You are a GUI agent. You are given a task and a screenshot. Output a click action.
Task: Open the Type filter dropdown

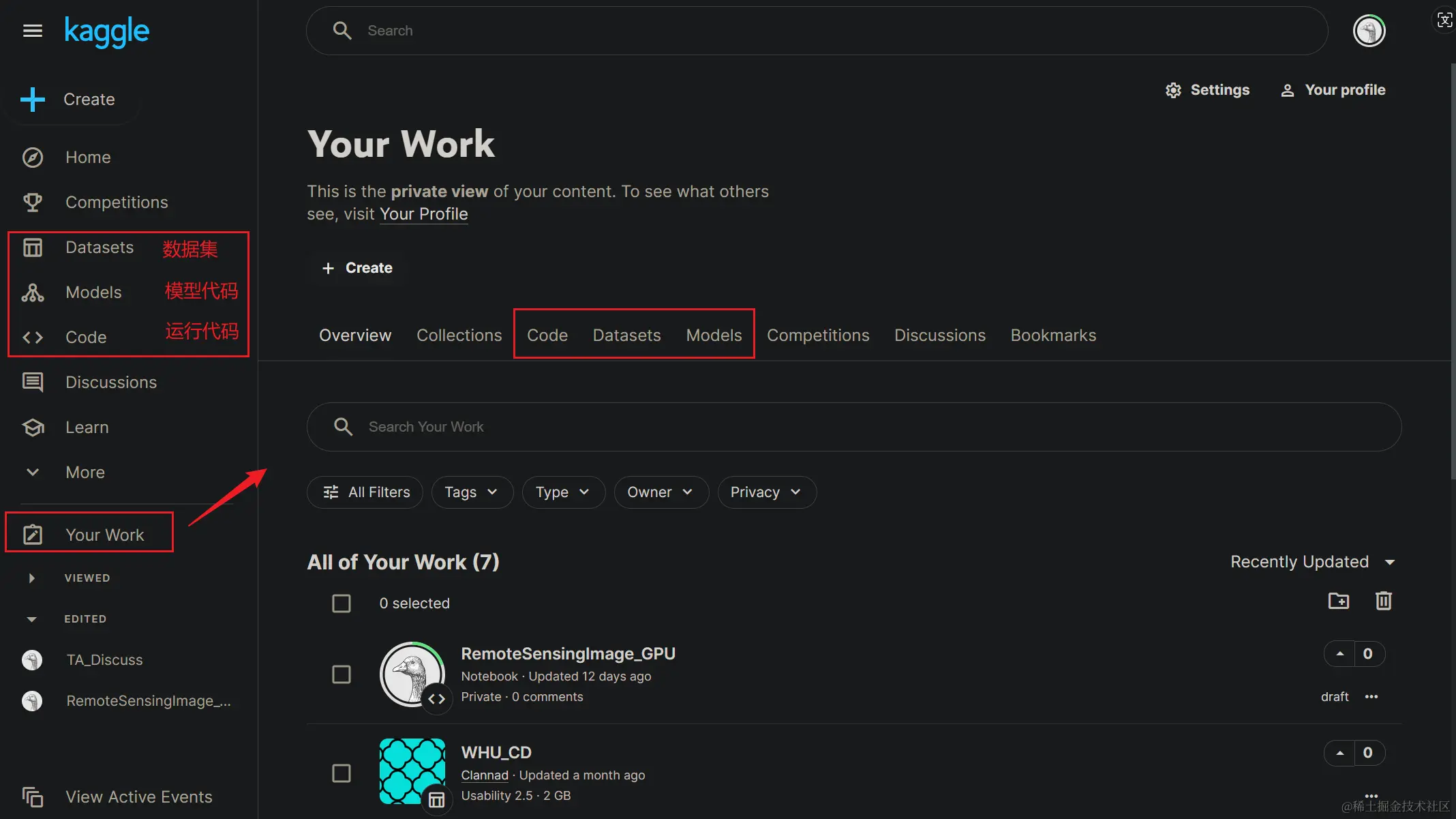click(562, 492)
